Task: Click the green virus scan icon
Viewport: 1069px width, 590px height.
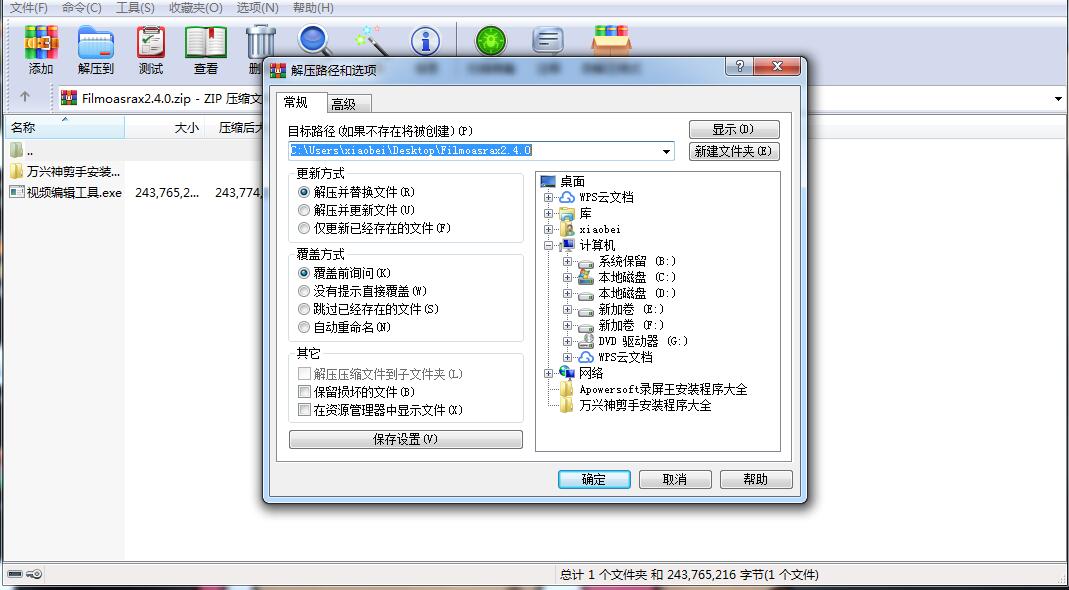Action: pos(490,41)
